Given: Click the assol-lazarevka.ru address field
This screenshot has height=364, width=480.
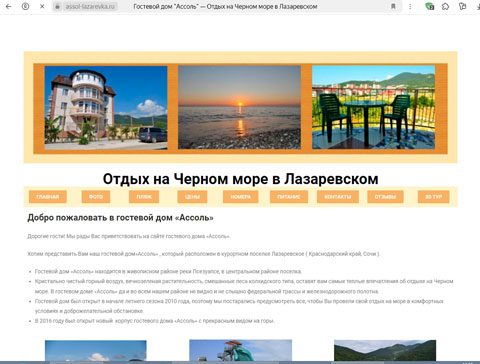Looking at the screenshot, I should pos(90,6).
